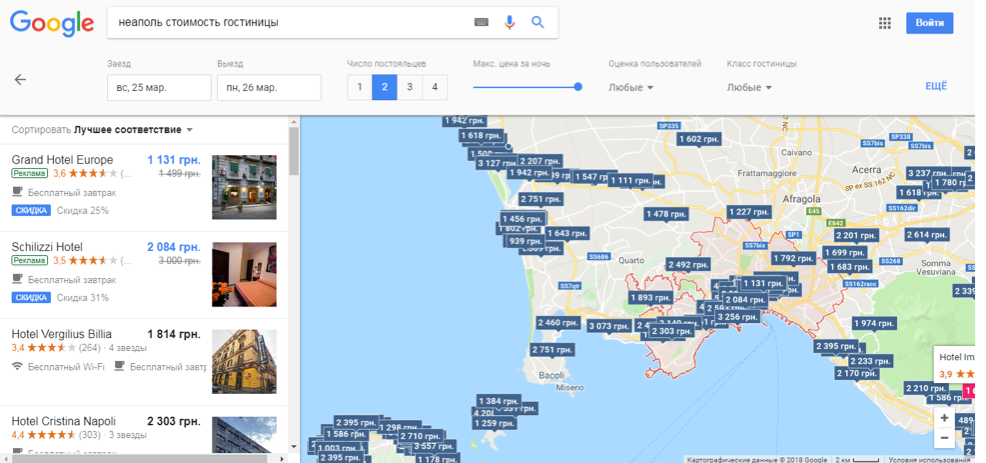Click the vertical scrollbar of hotel list
This screenshot has width=986, height=463.
pos(294,151)
